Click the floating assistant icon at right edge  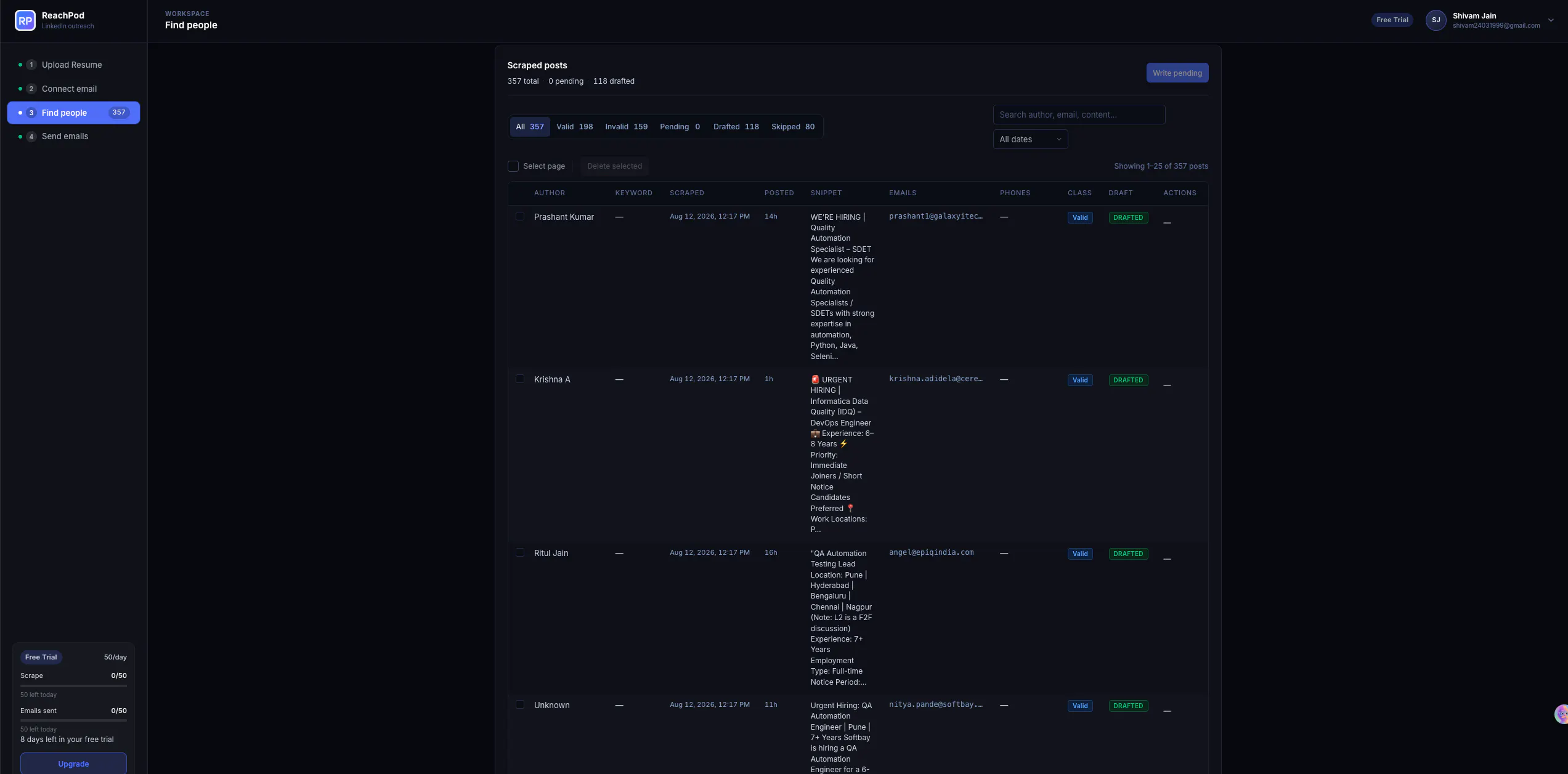point(1562,714)
